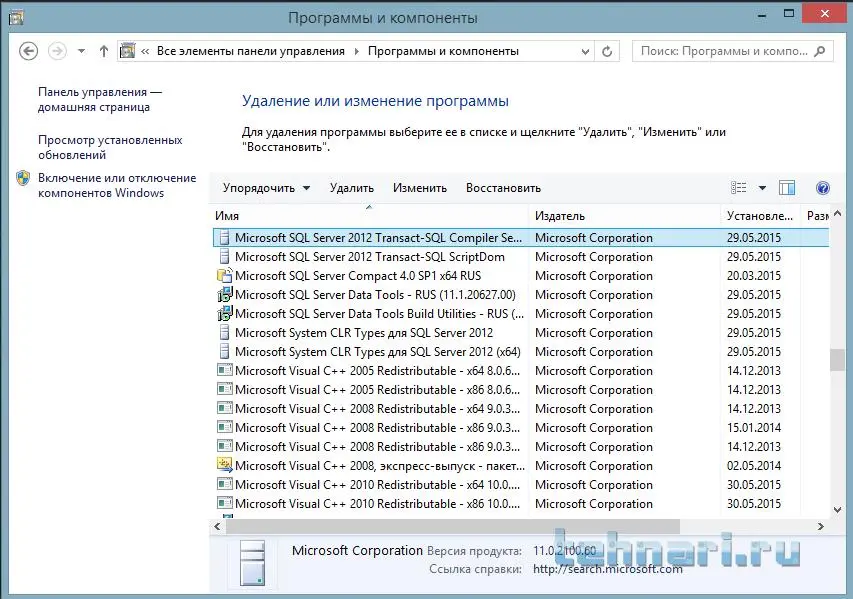The height and width of the screenshot is (599, 853).
Task: Select Visual C++ 2010 x64 10.0 icon
Action: (225, 484)
